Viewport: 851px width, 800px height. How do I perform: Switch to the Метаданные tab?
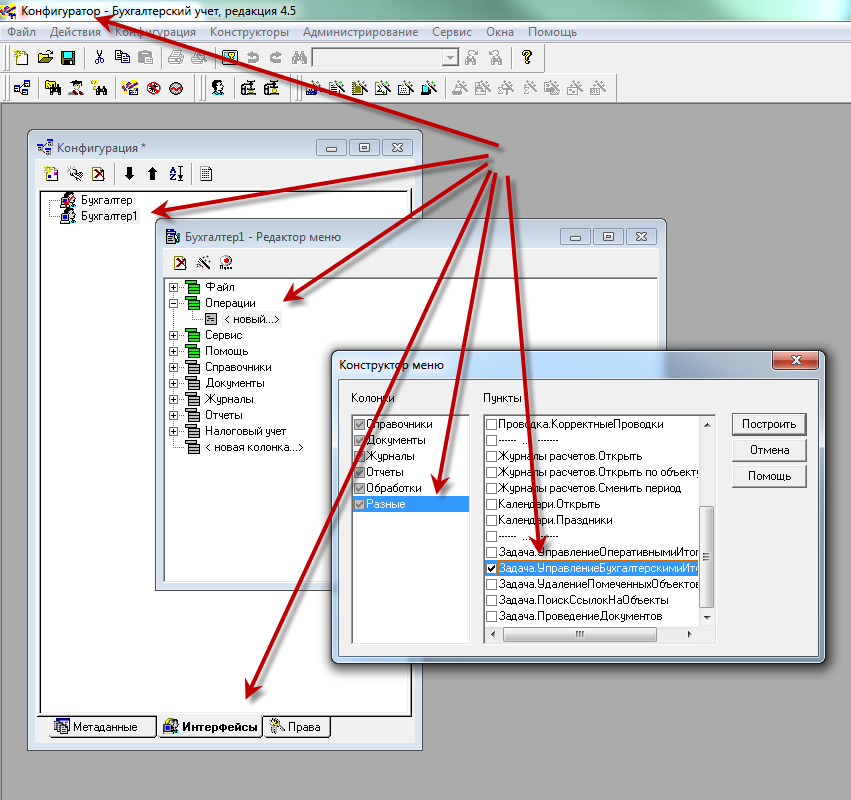(x=96, y=727)
